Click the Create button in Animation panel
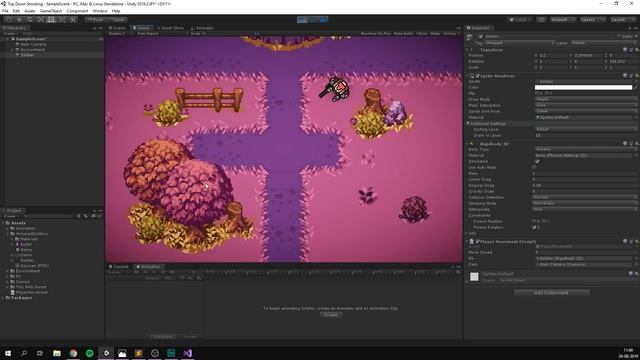Screen dimensions: 640x360 point(331,315)
